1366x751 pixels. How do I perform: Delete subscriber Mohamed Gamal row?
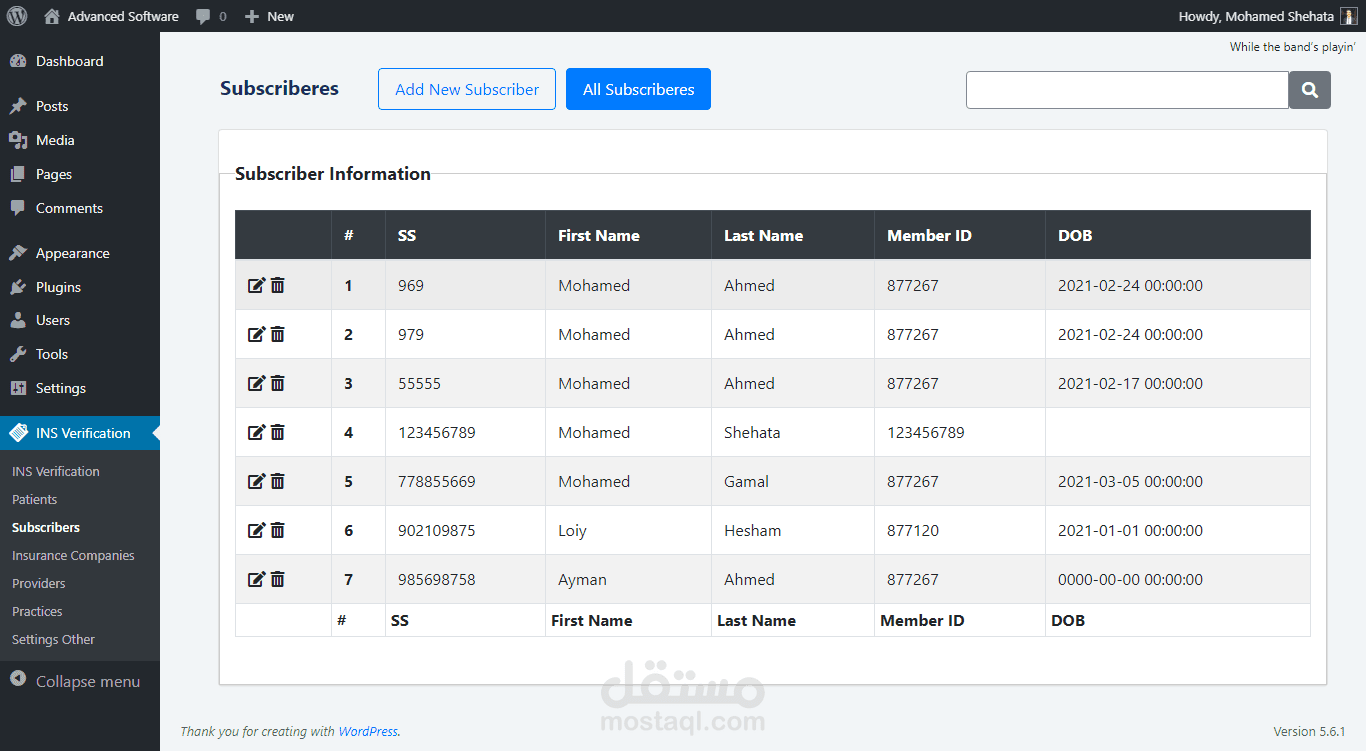click(x=278, y=481)
